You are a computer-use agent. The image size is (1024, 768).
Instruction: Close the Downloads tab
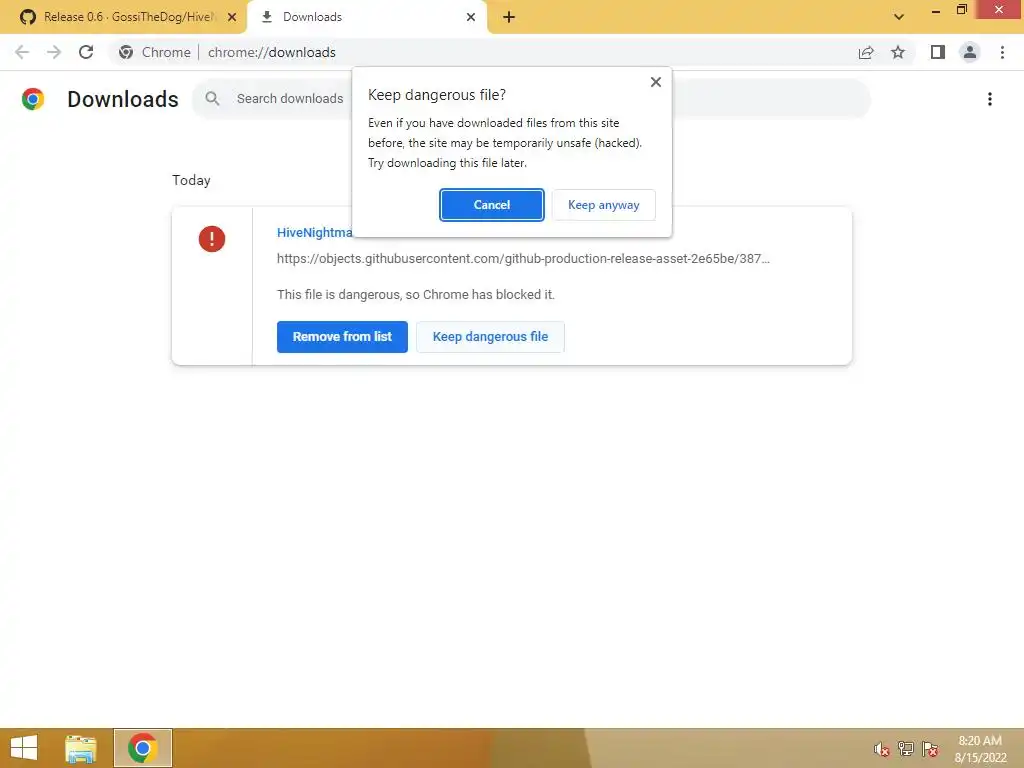(471, 18)
